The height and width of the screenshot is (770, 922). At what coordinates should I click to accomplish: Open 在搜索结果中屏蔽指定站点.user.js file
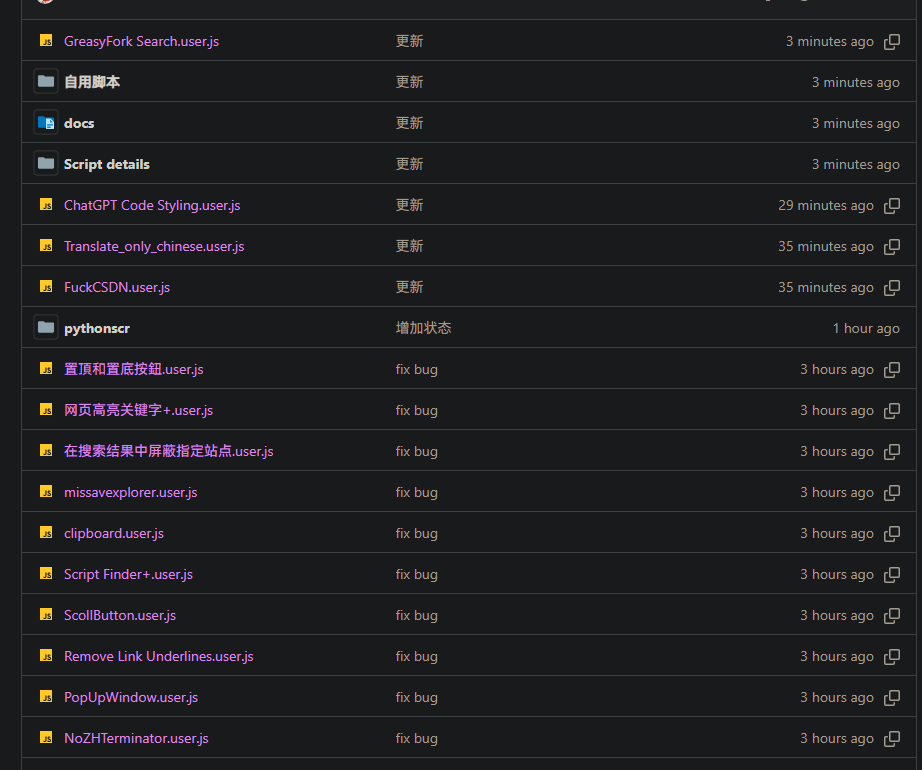[168, 451]
